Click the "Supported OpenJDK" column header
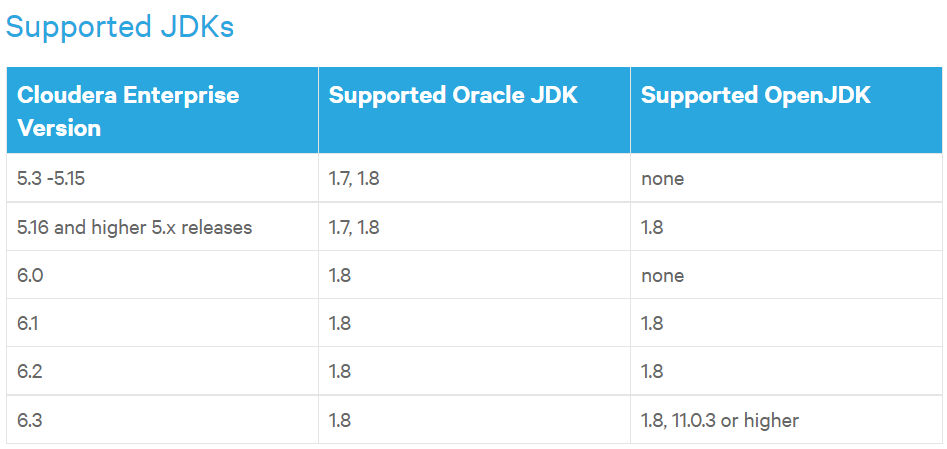947x449 pixels. click(755, 96)
